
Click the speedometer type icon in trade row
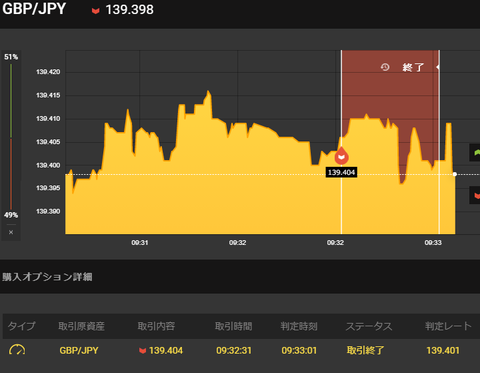coord(17,350)
